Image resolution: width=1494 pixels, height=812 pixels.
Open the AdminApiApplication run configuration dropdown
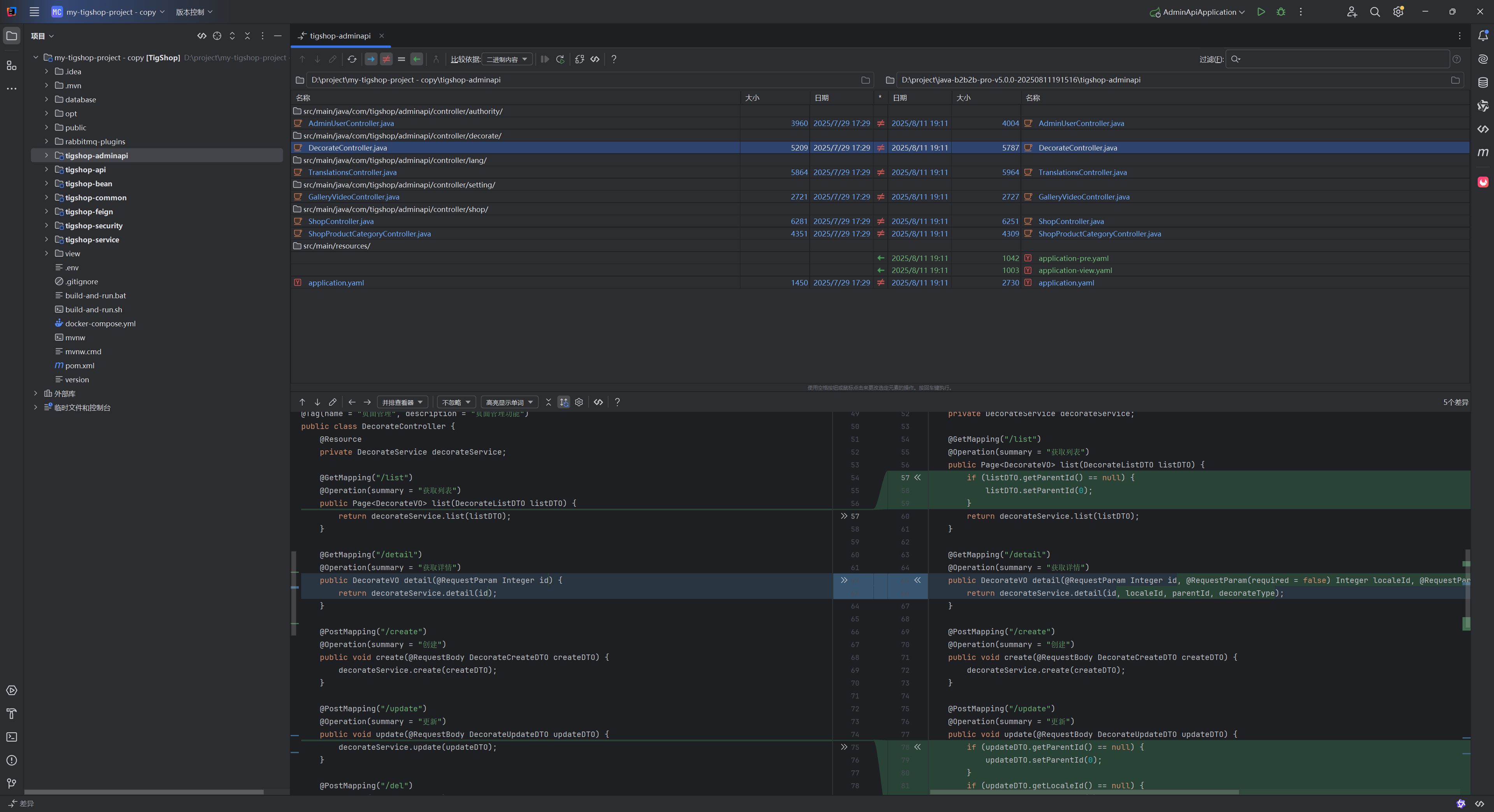[1197, 12]
